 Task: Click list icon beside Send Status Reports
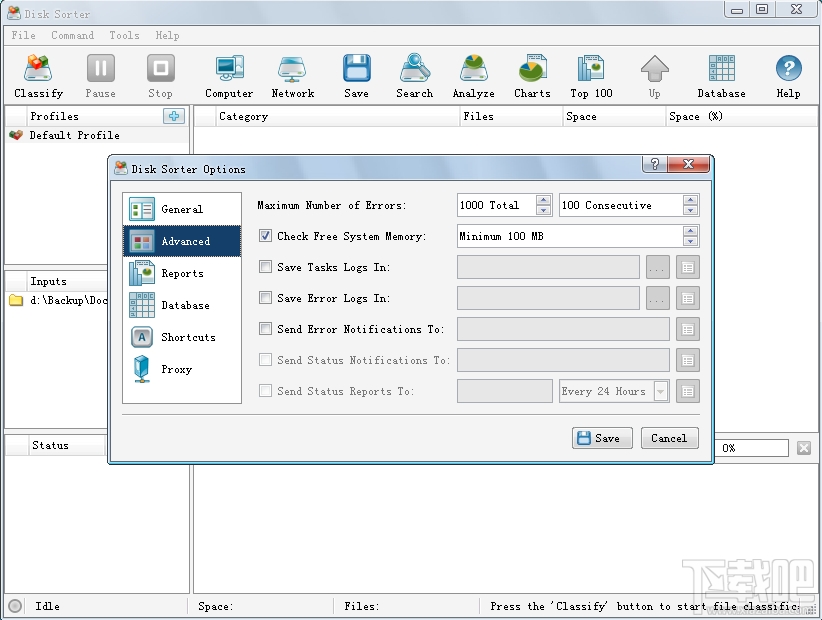click(x=688, y=391)
